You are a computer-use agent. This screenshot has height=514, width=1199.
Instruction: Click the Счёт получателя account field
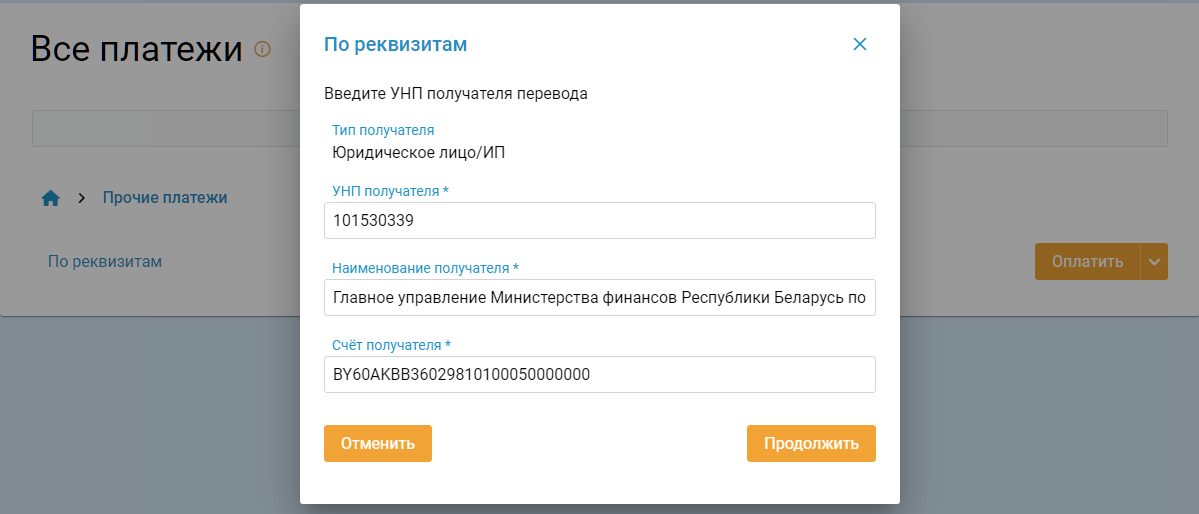(599, 375)
